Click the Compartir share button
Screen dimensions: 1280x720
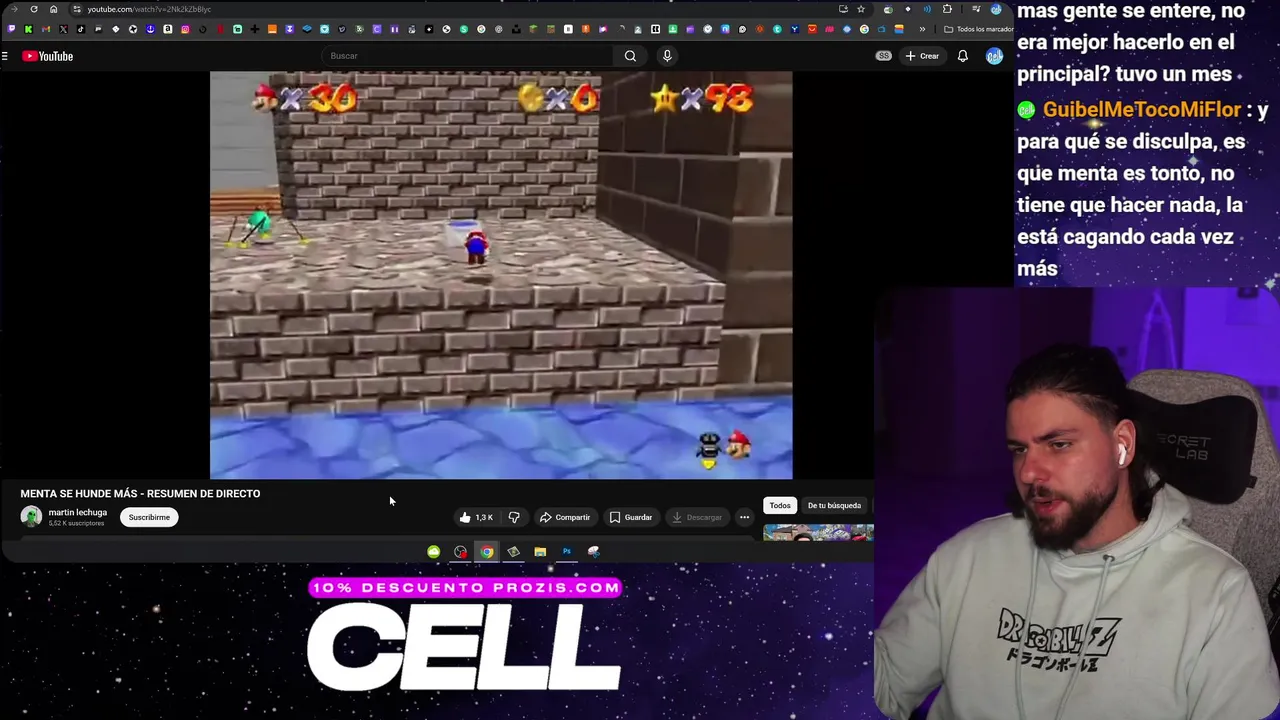coord(564,517)
